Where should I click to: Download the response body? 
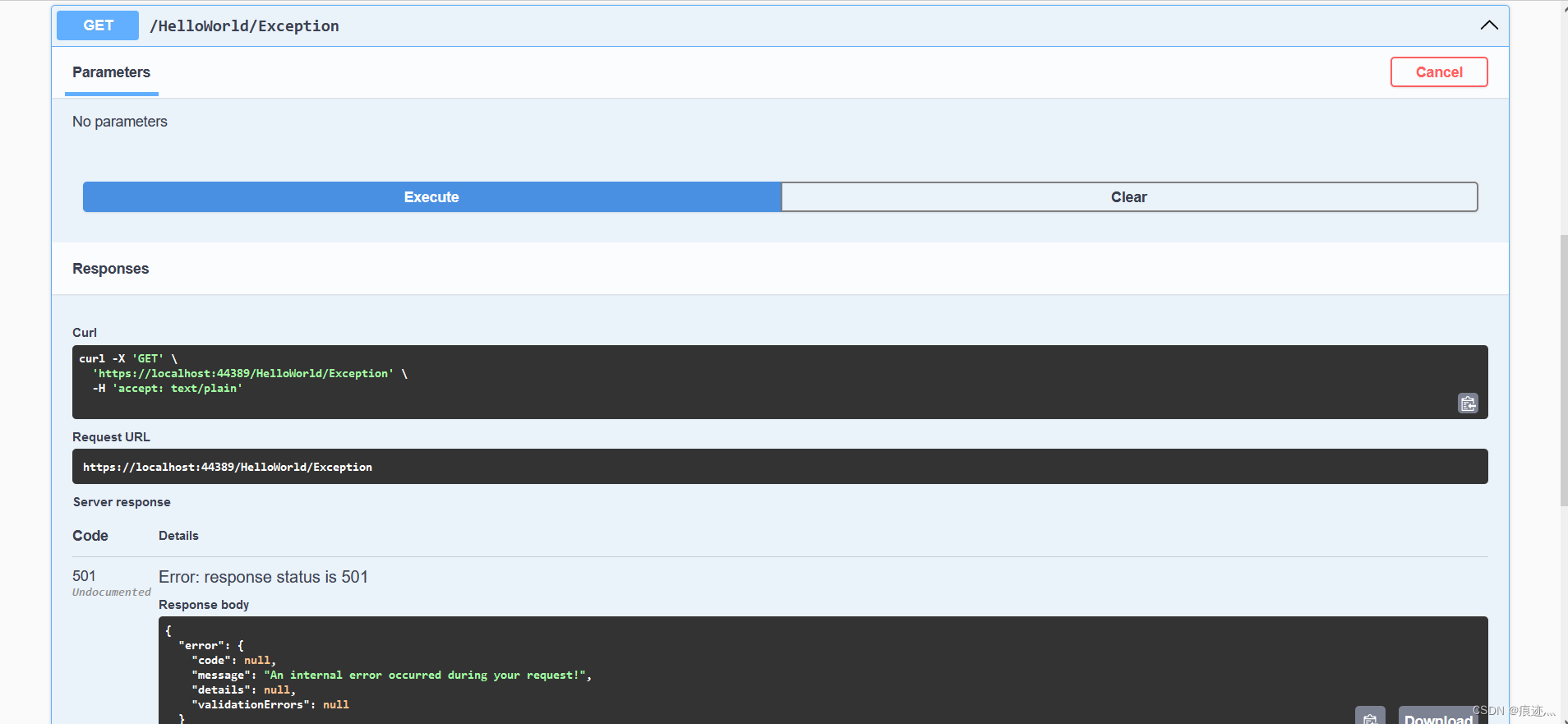point(1438,717)
